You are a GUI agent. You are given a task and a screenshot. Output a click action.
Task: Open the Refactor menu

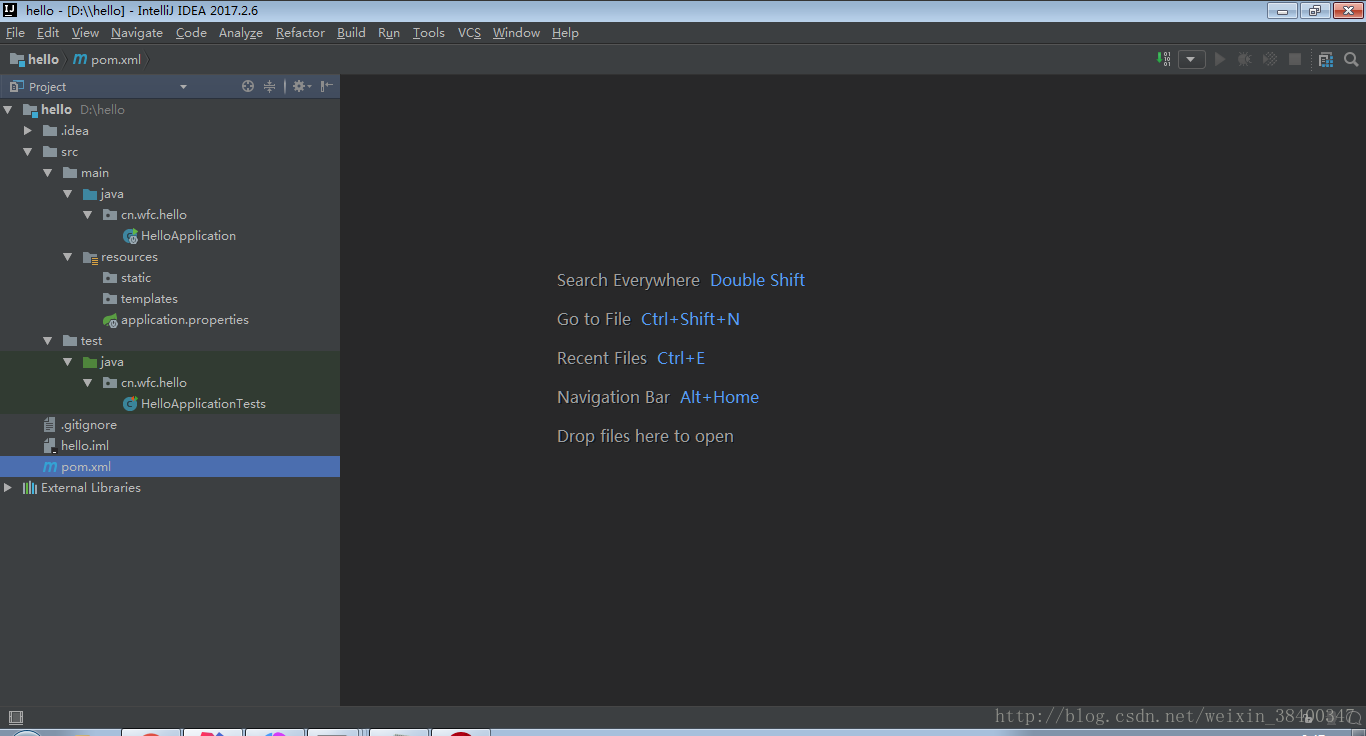click(x=300, y=33)
